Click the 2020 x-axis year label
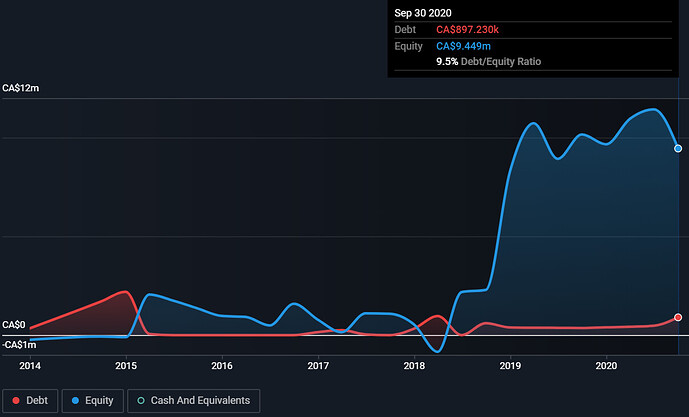The height and width of the screenshot is (417, 689). tap(606, 367)
